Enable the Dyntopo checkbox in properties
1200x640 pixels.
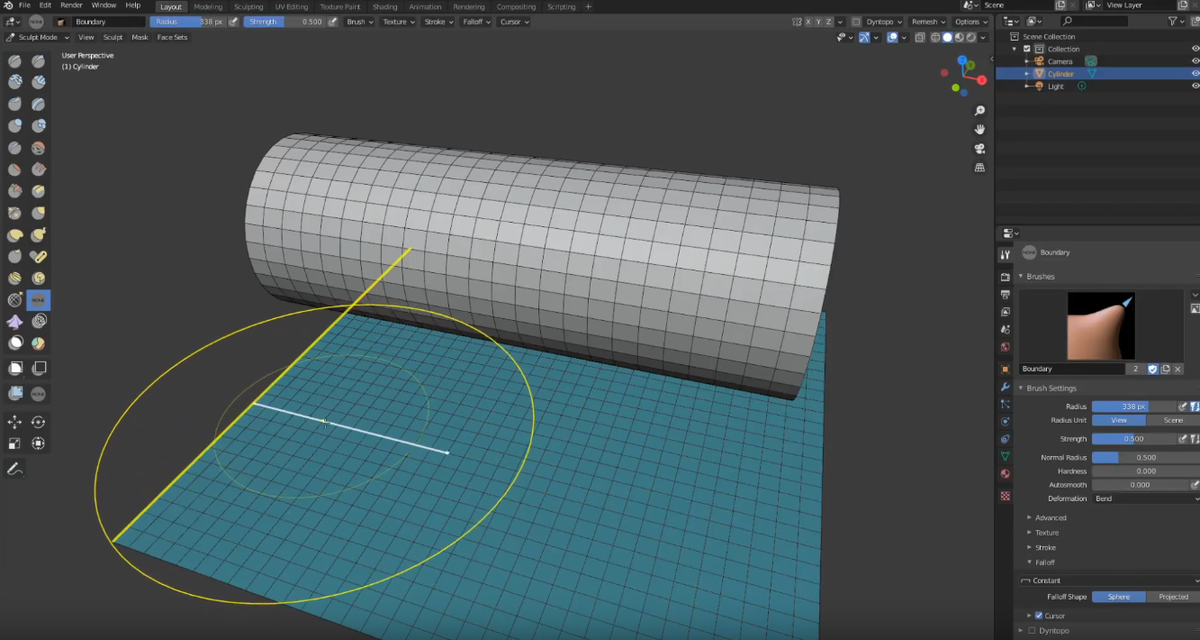pyautogui.click(x=1031, y=630)
